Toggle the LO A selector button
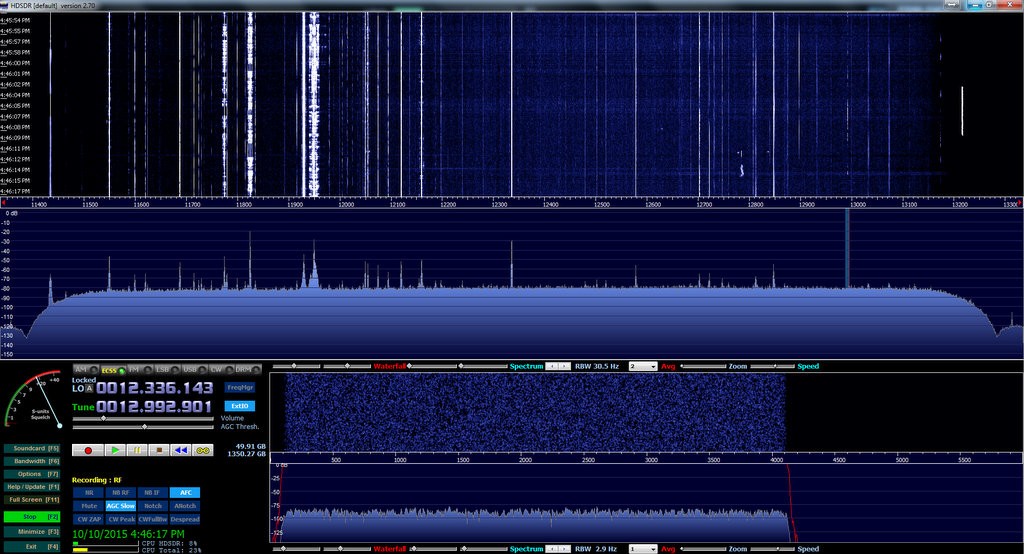This screenshot has height=554, width=1024. (89, 389)
